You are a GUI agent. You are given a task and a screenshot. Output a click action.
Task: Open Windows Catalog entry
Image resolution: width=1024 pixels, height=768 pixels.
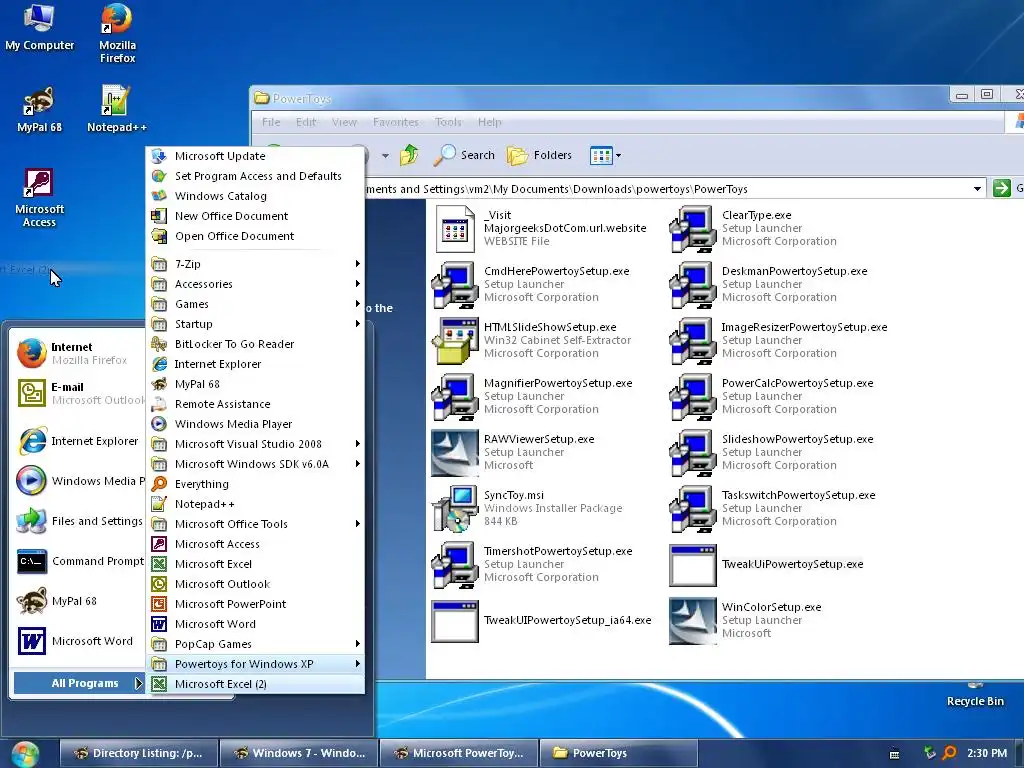(x=255, y=196)
